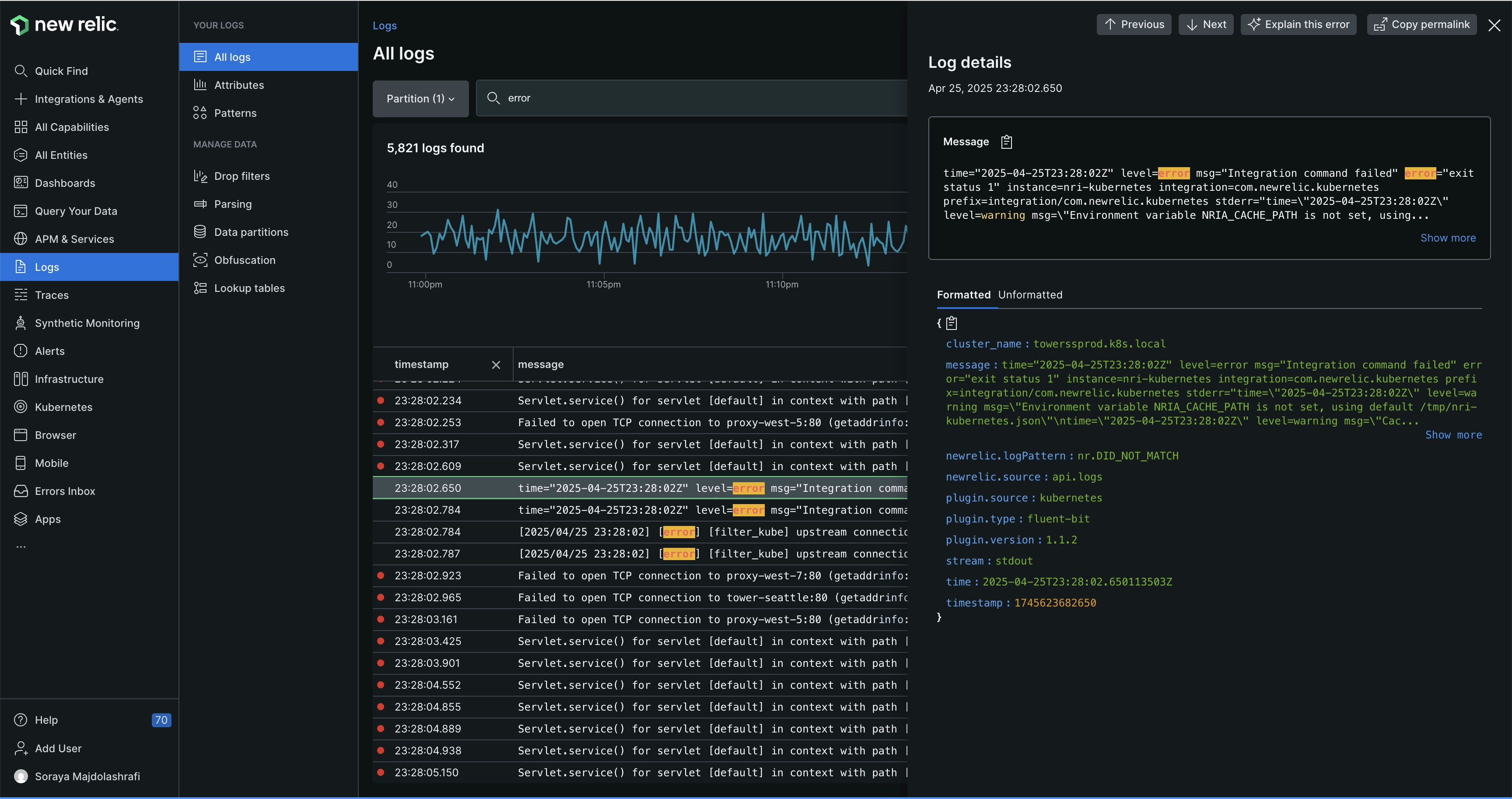Copy the log message using the clipboard icon

(1006, 141)
